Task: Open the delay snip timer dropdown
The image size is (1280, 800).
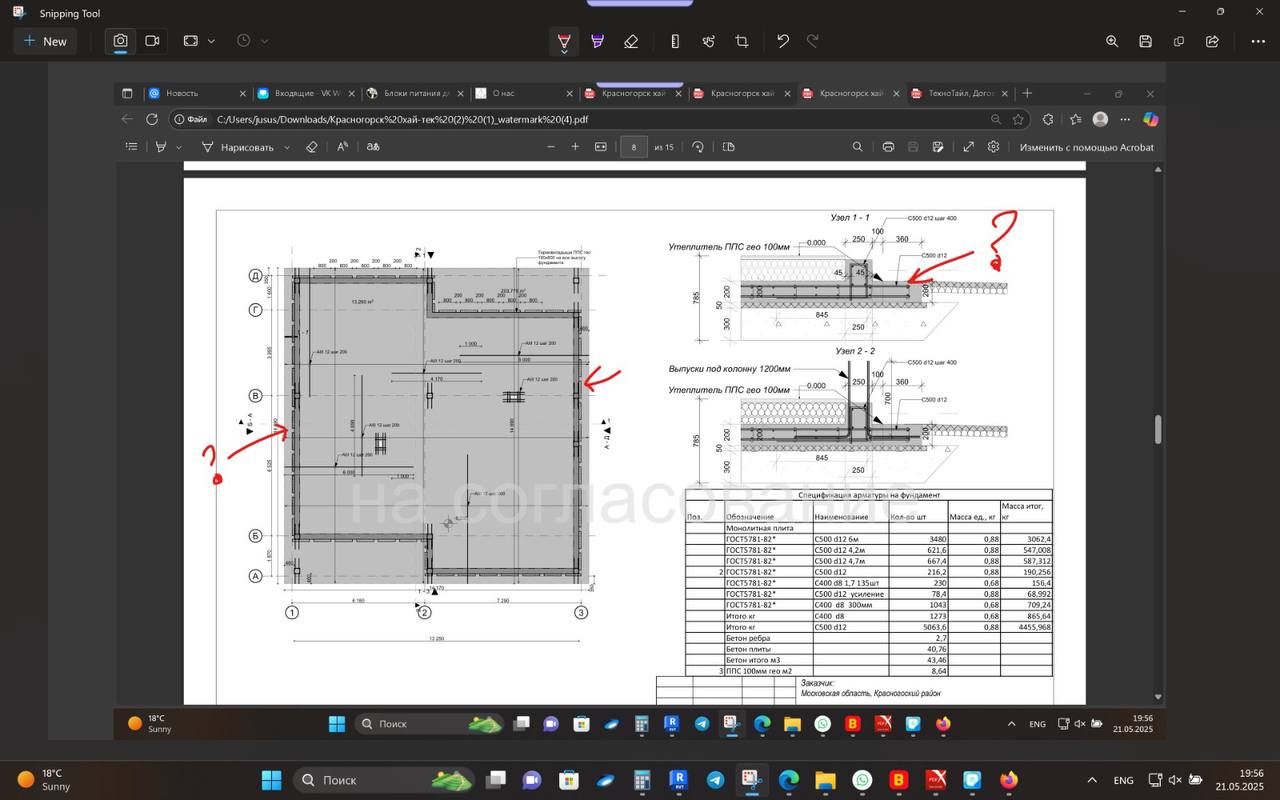Action: click(x=253, y=41)
